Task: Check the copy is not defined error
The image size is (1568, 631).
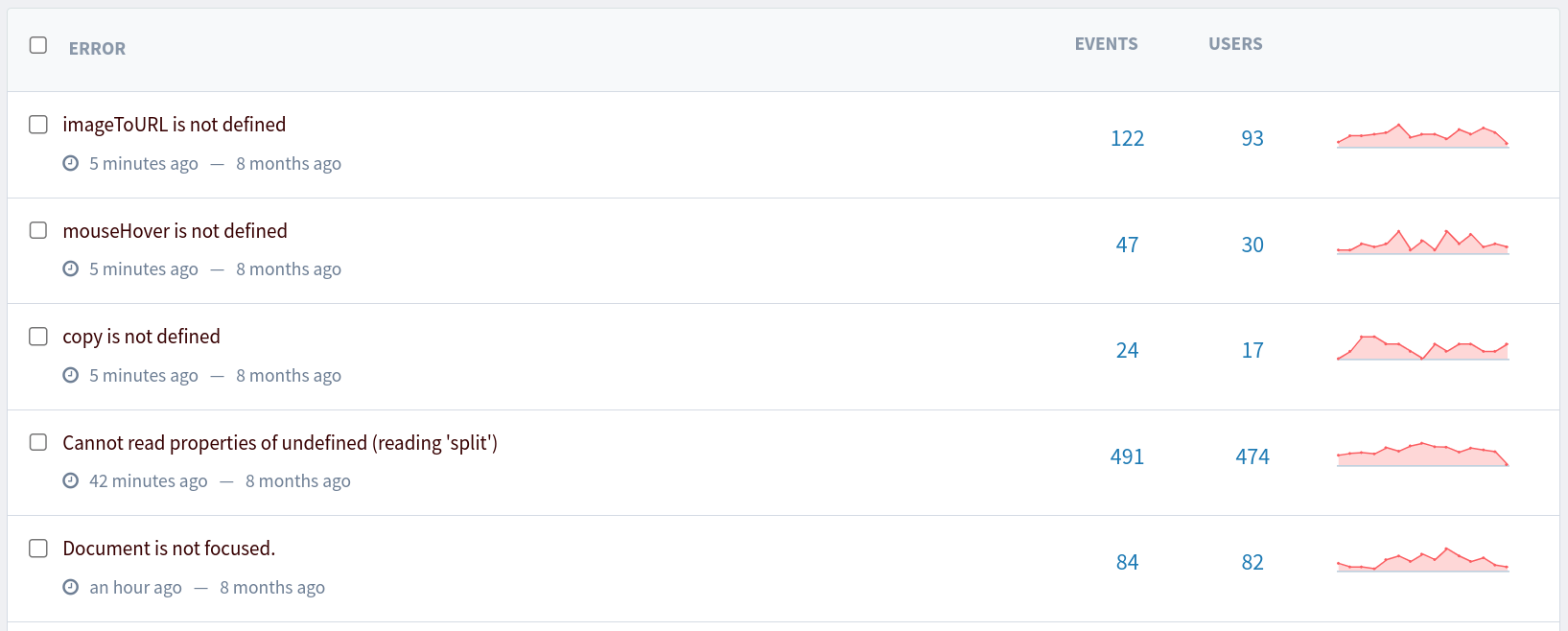Action: (37, 336)
